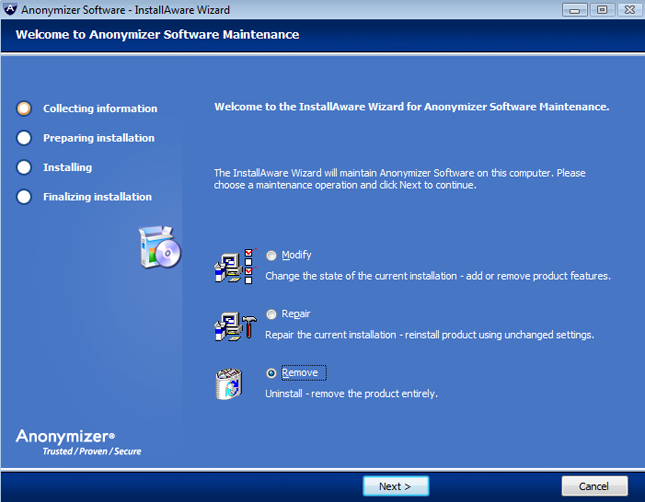The image size is (645, 502).
Task: Click the Anonymizer title bar app icon
Action: (x=11, y=10)
